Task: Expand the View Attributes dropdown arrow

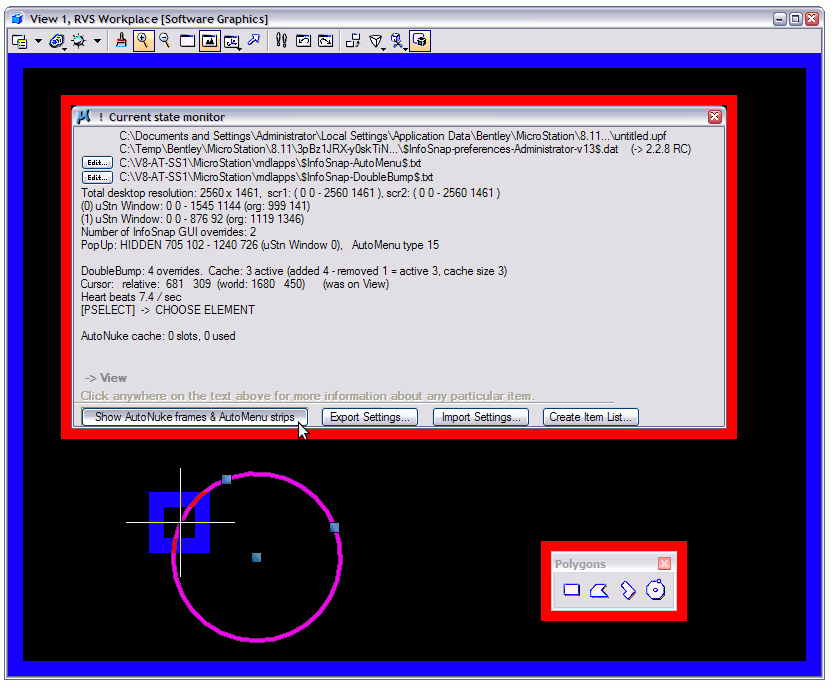Action: pos(38,41)
